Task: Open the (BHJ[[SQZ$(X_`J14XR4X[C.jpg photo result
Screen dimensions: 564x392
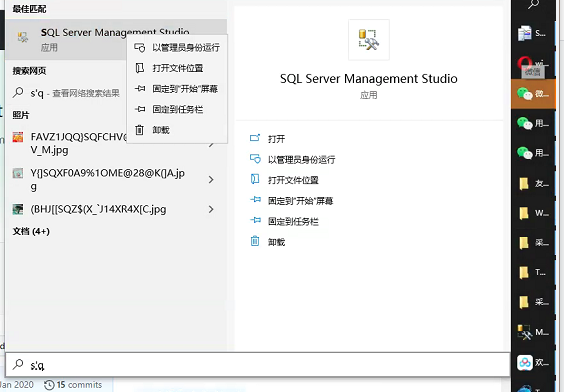Action: click(x=104, y=209)
